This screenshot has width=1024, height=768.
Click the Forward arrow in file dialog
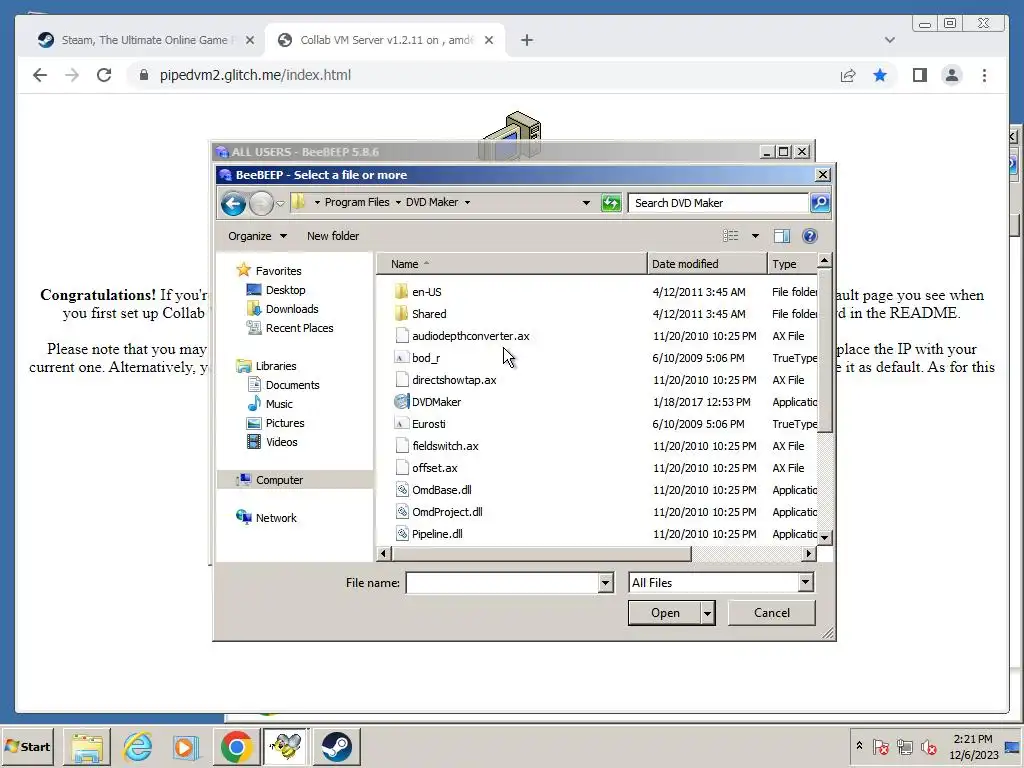(261, 203)
